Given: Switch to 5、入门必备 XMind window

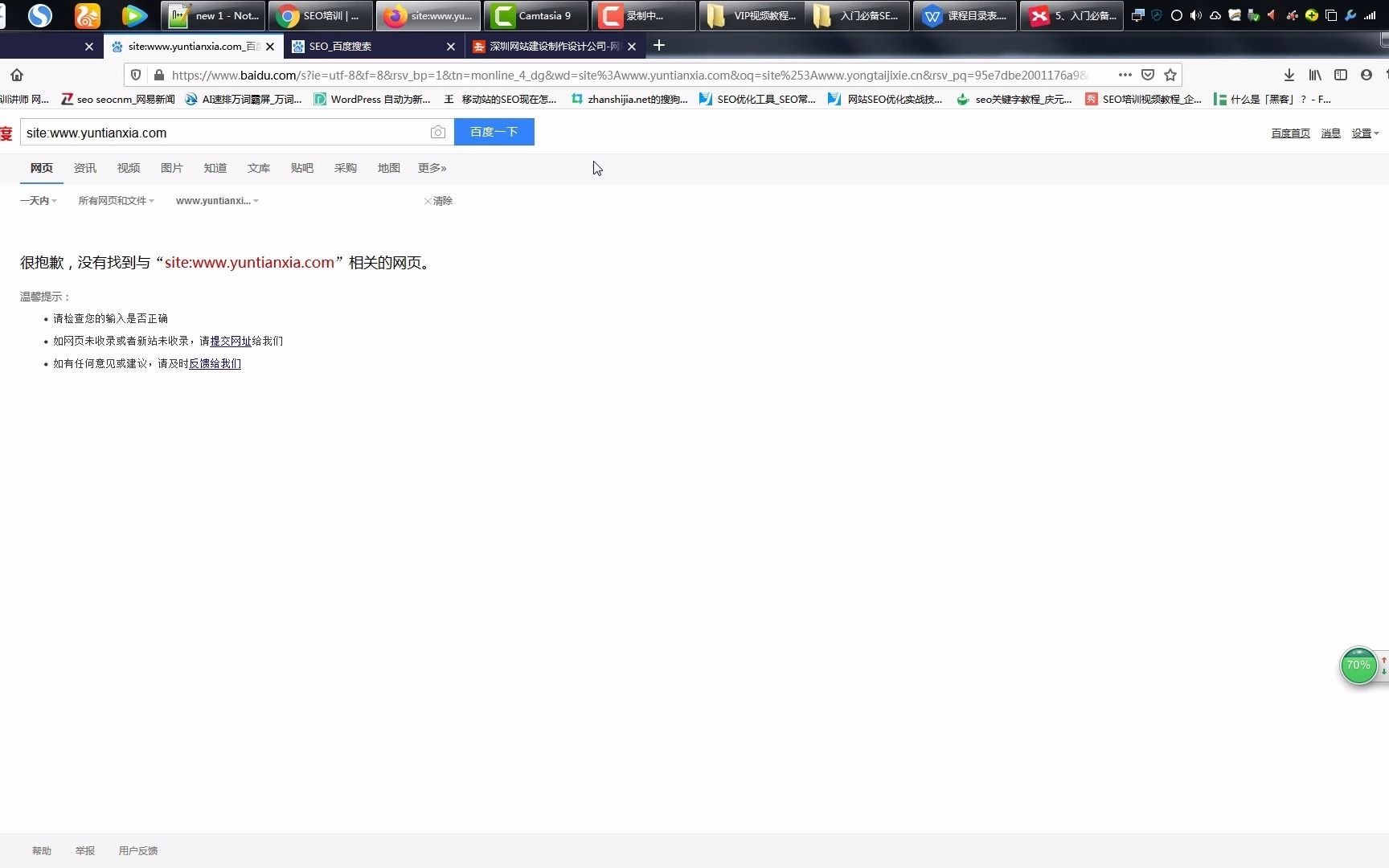Looking at the screenshot, I should tap(1072, 15).
